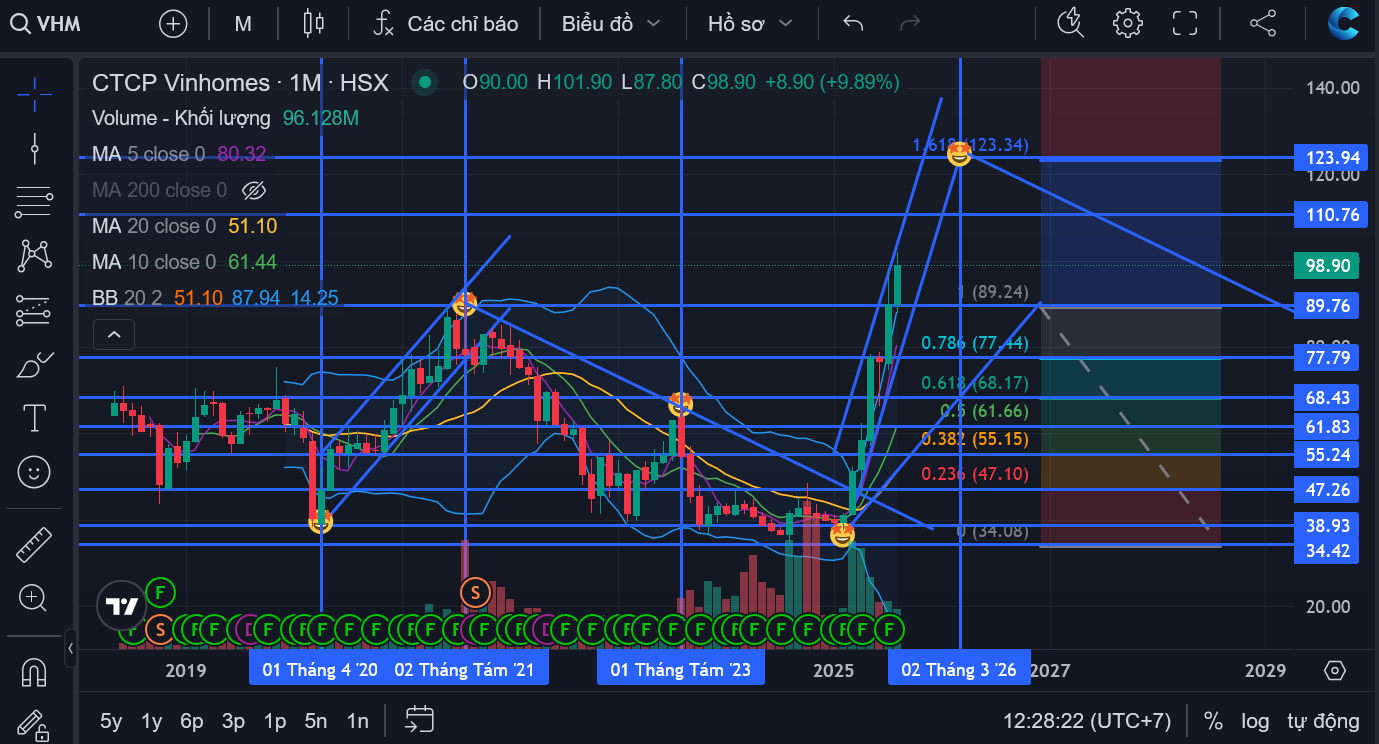Expand the Hồ sơ dropdown
This screenshot has width=1379, height=744.
click(x=750, y=23)
